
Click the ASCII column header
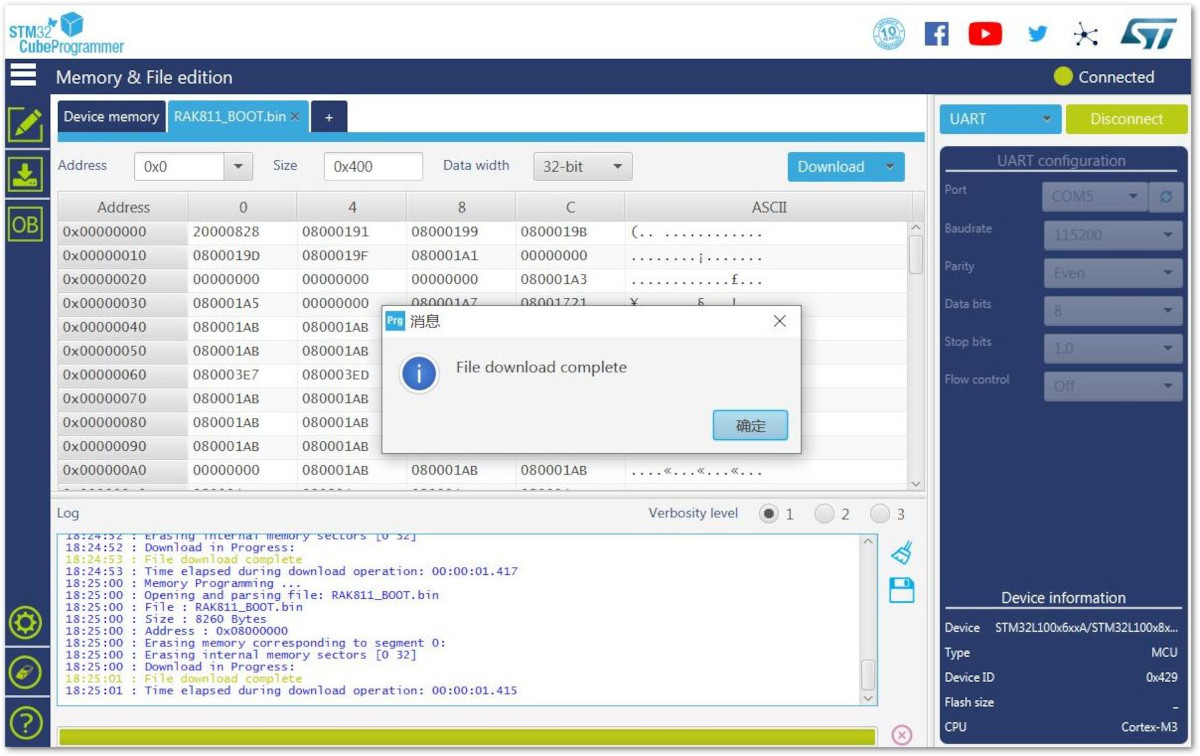768,207
